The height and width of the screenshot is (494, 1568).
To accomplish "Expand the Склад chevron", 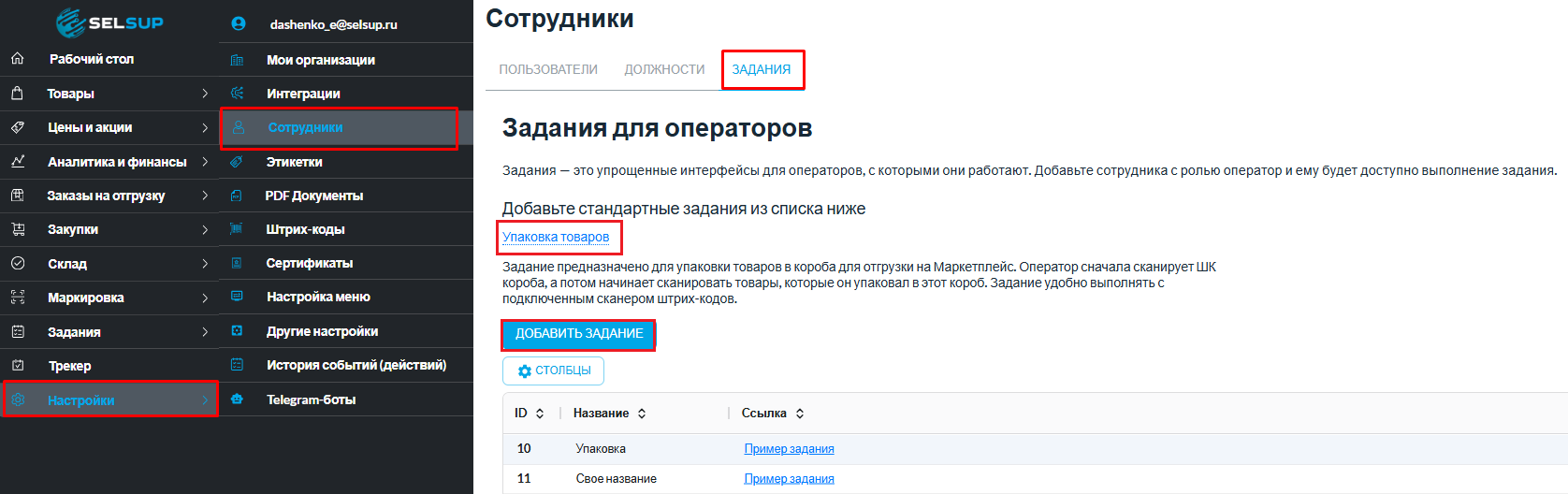I will [205, 264].
